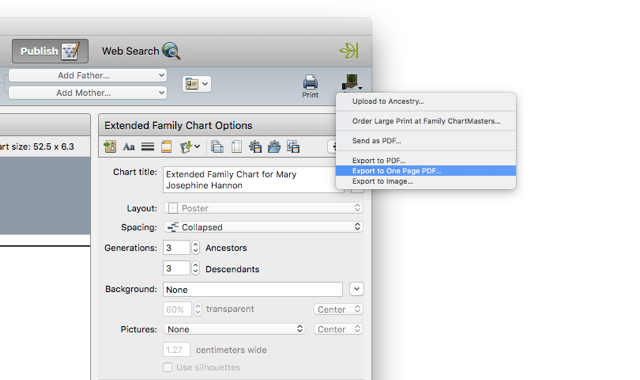The image size is (640, 380).
Task: Open the Fonts (Aa) options icon
Action: pos(129,147)
